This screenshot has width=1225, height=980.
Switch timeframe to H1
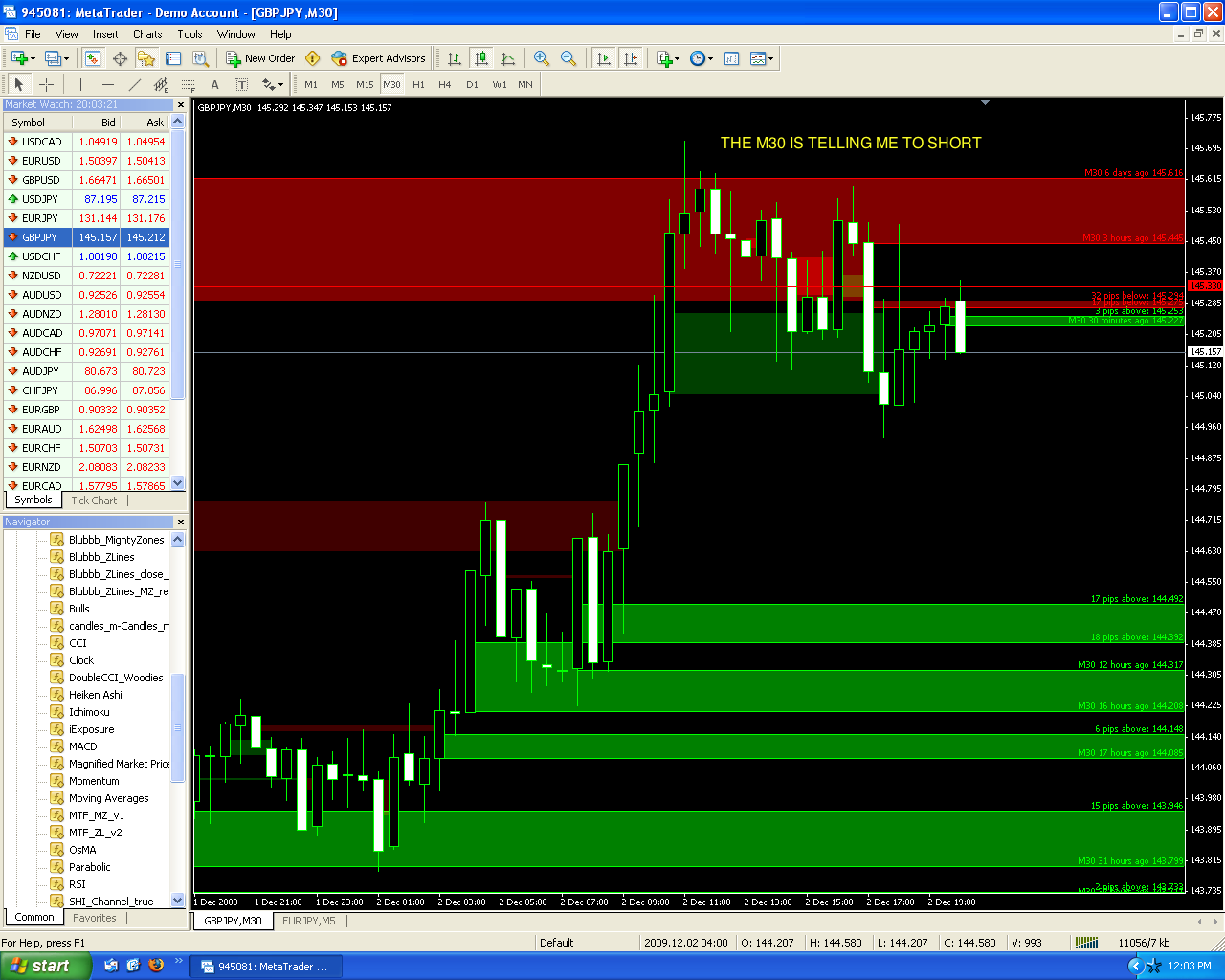(418, 84)
